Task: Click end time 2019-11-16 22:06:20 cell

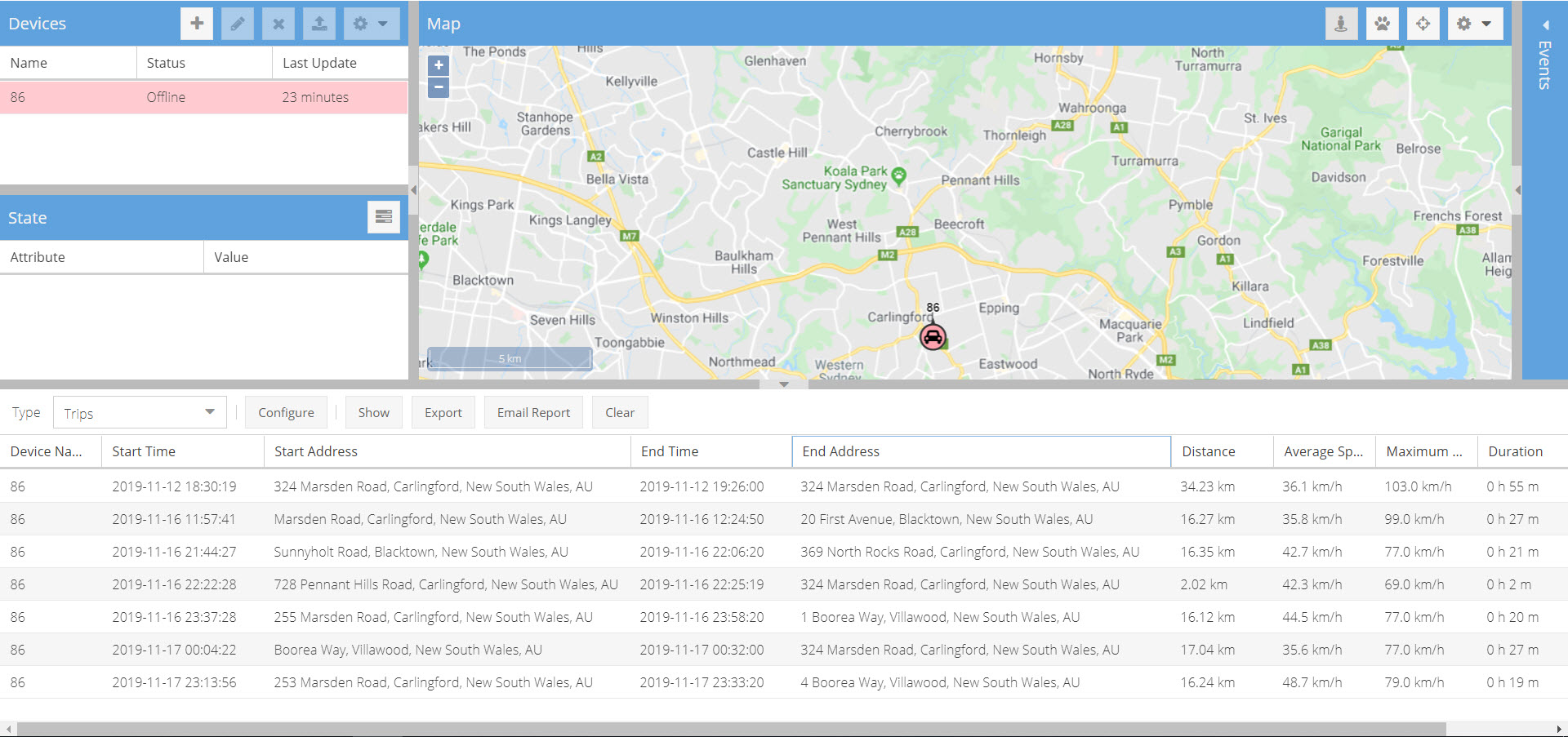Action: pos(711,552)
